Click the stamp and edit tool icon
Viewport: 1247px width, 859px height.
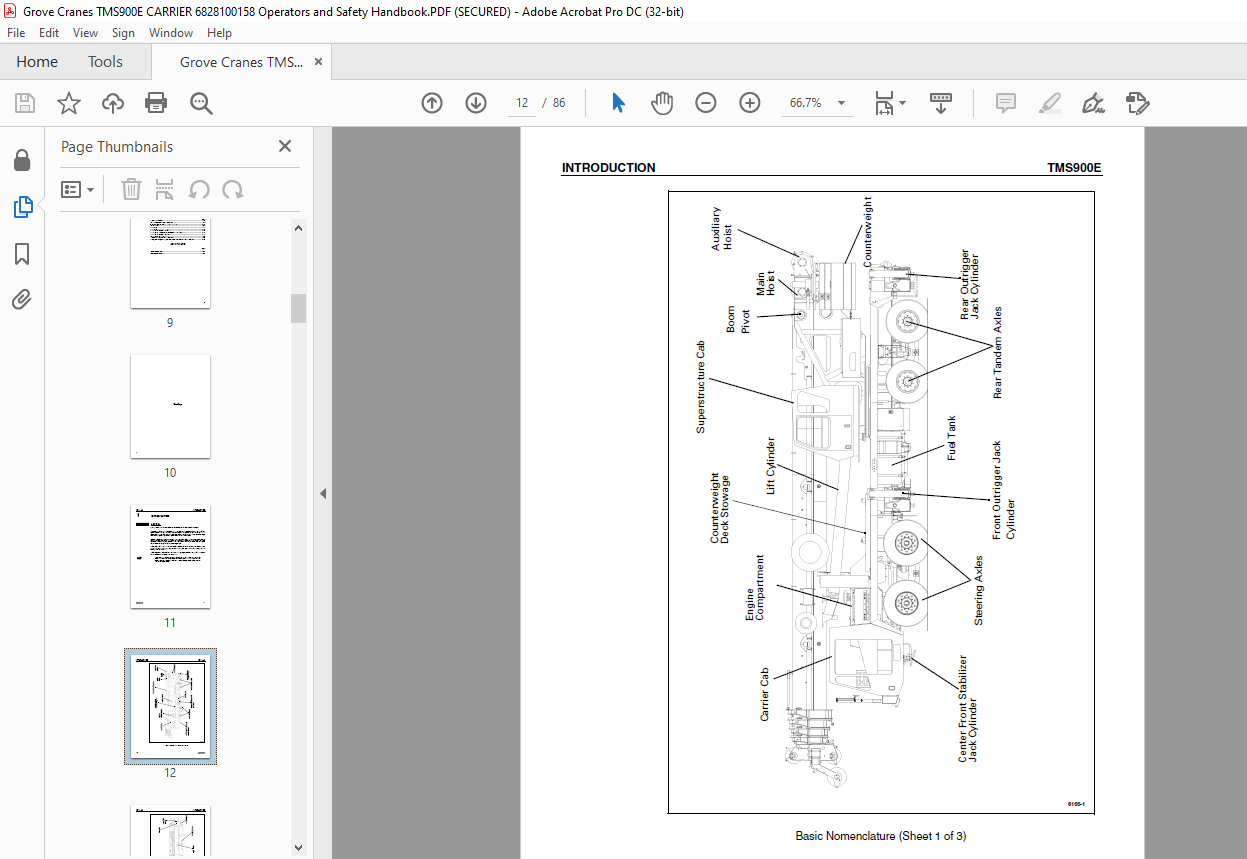pos(1137,103)
